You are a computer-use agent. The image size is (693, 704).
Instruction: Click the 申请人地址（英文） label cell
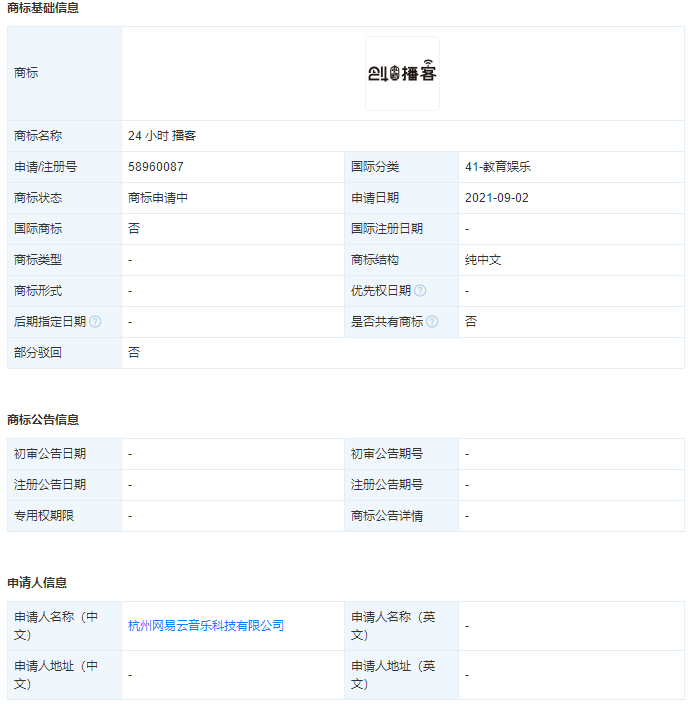tap(402, 675)
